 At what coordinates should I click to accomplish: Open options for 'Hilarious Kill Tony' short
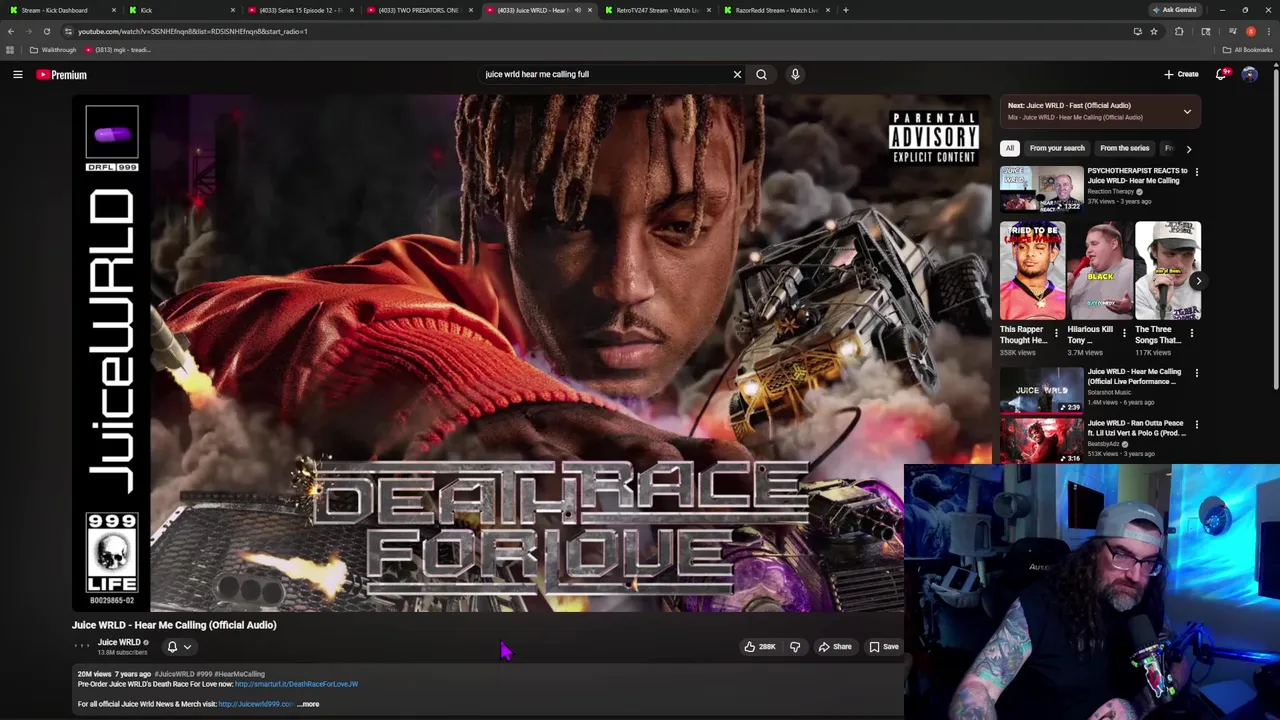1123,333
